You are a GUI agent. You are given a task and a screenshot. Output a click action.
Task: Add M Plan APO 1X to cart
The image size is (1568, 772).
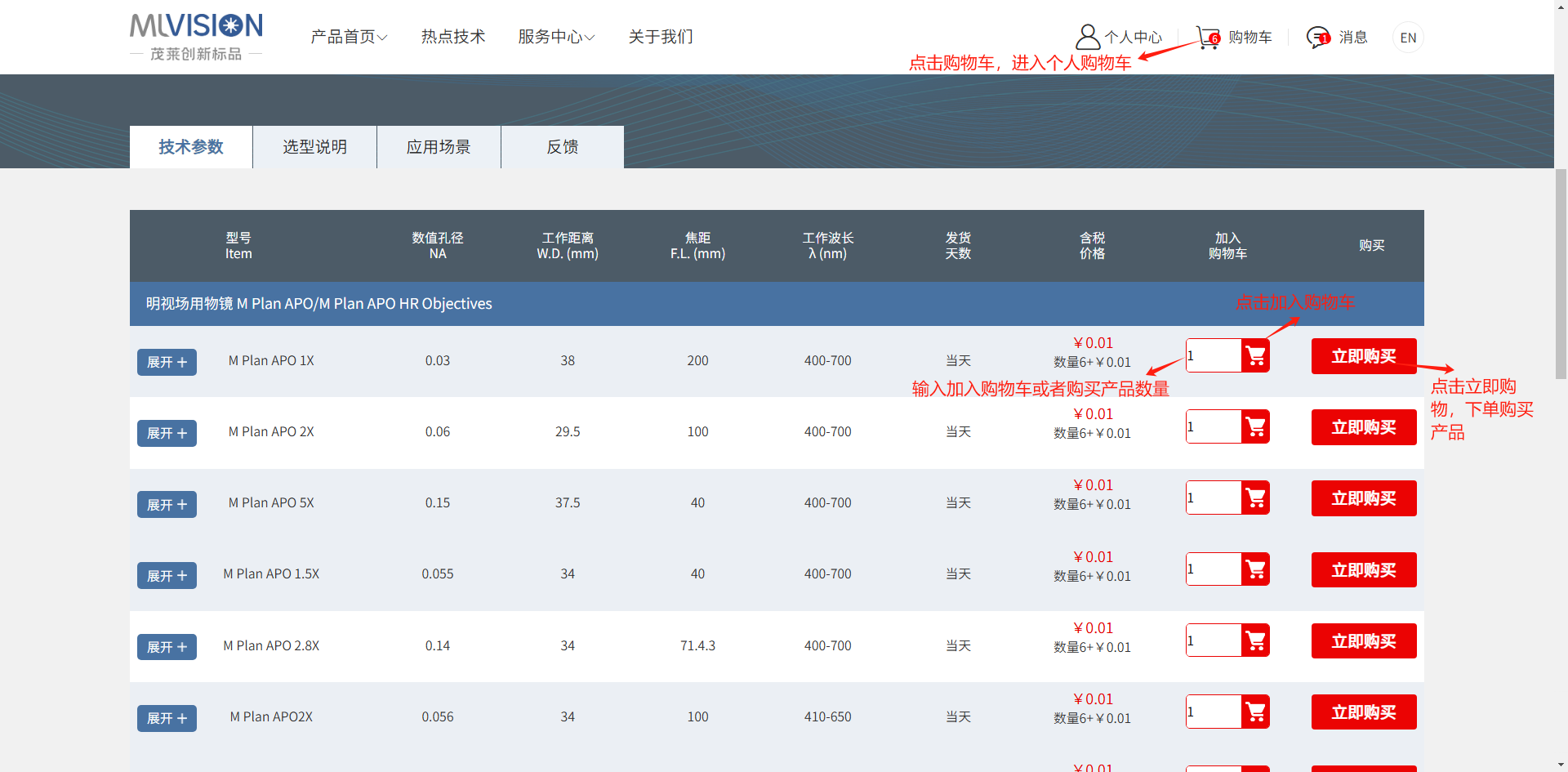(1255, 355)
